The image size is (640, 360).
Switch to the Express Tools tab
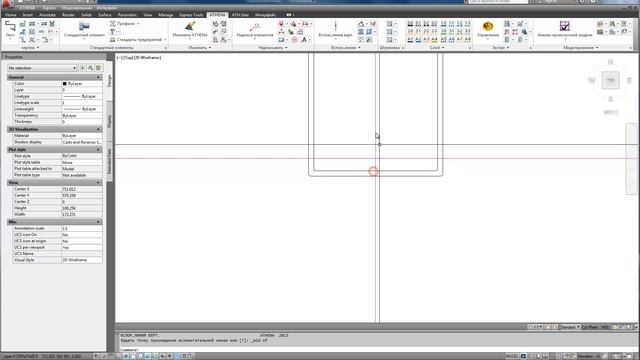point(191,15)
